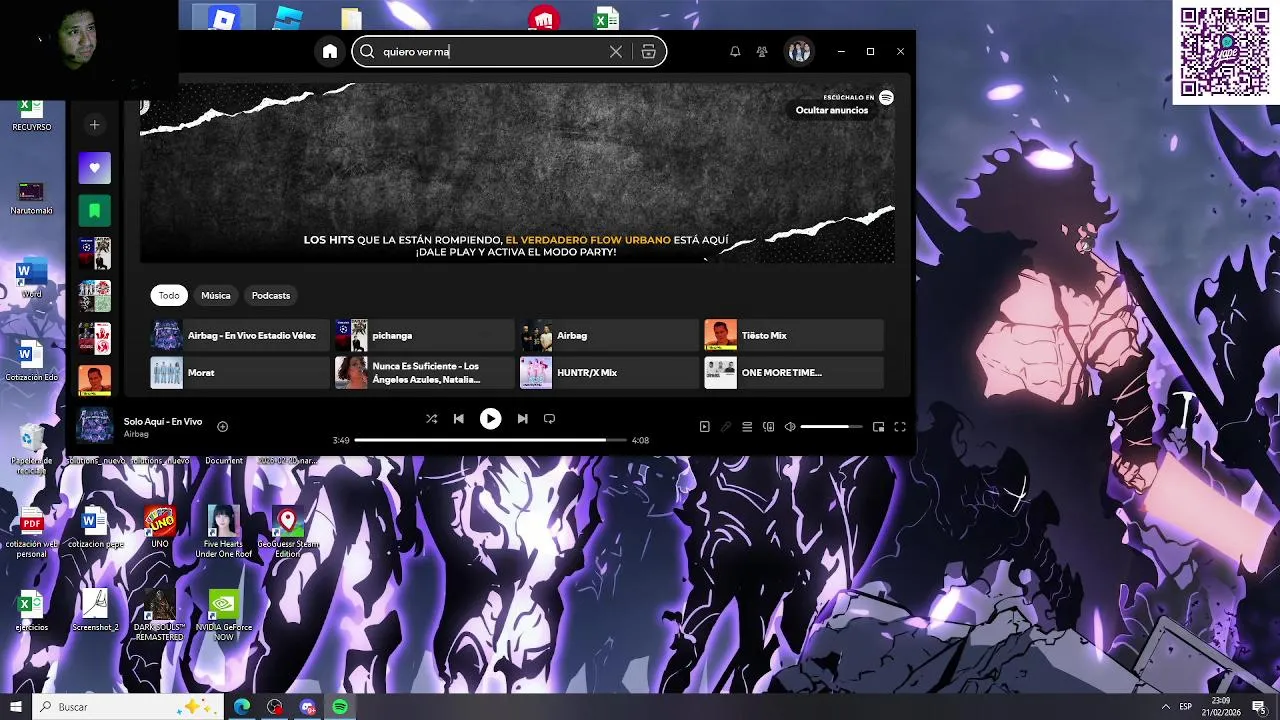This screenshot has width=1280, height=720.
Task: Clear the Spotify search text
Action: coord(616,52)
